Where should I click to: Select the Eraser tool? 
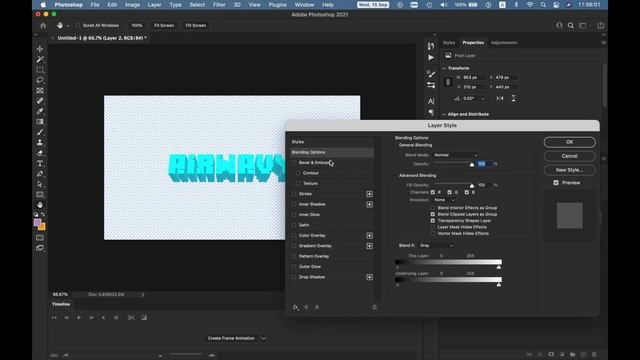[40, 153]
